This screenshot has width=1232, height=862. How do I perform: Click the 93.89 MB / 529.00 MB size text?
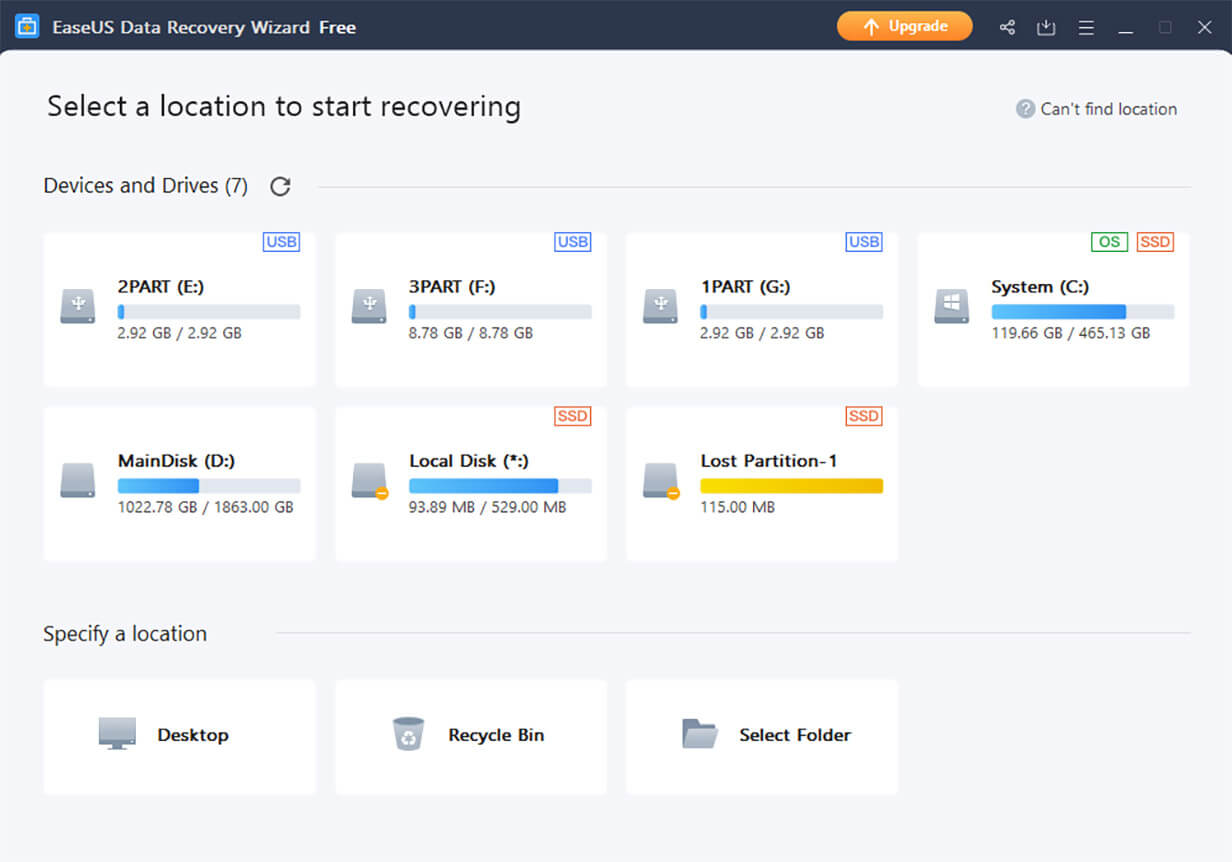(487, 507)
